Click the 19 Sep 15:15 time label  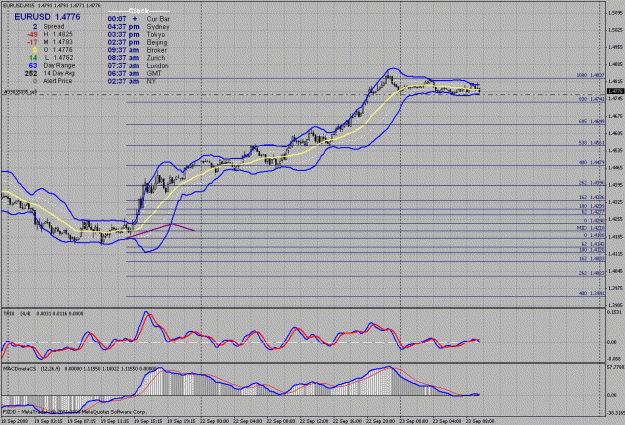pos(147,421)
